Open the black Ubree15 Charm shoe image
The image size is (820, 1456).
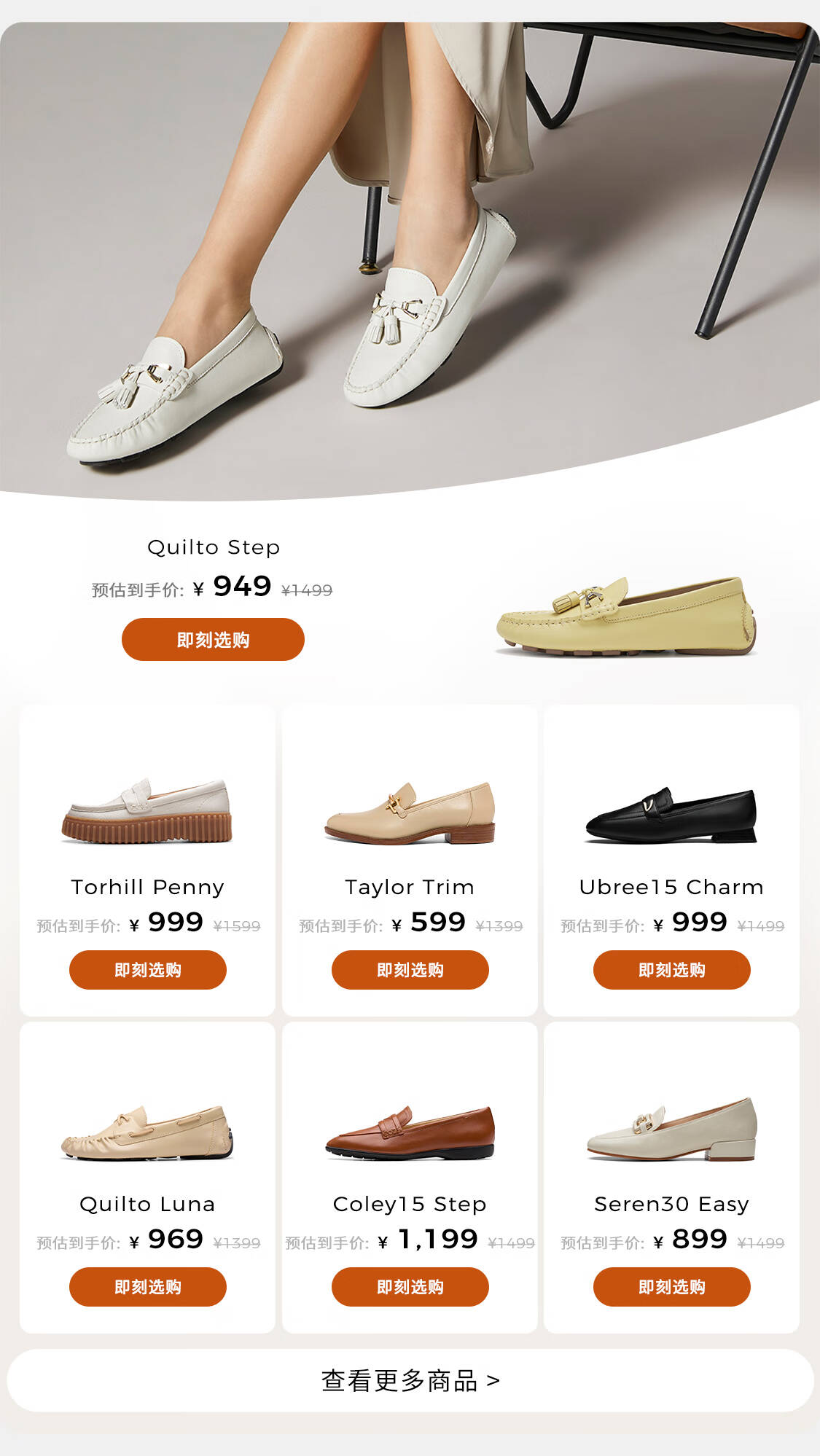671,815
